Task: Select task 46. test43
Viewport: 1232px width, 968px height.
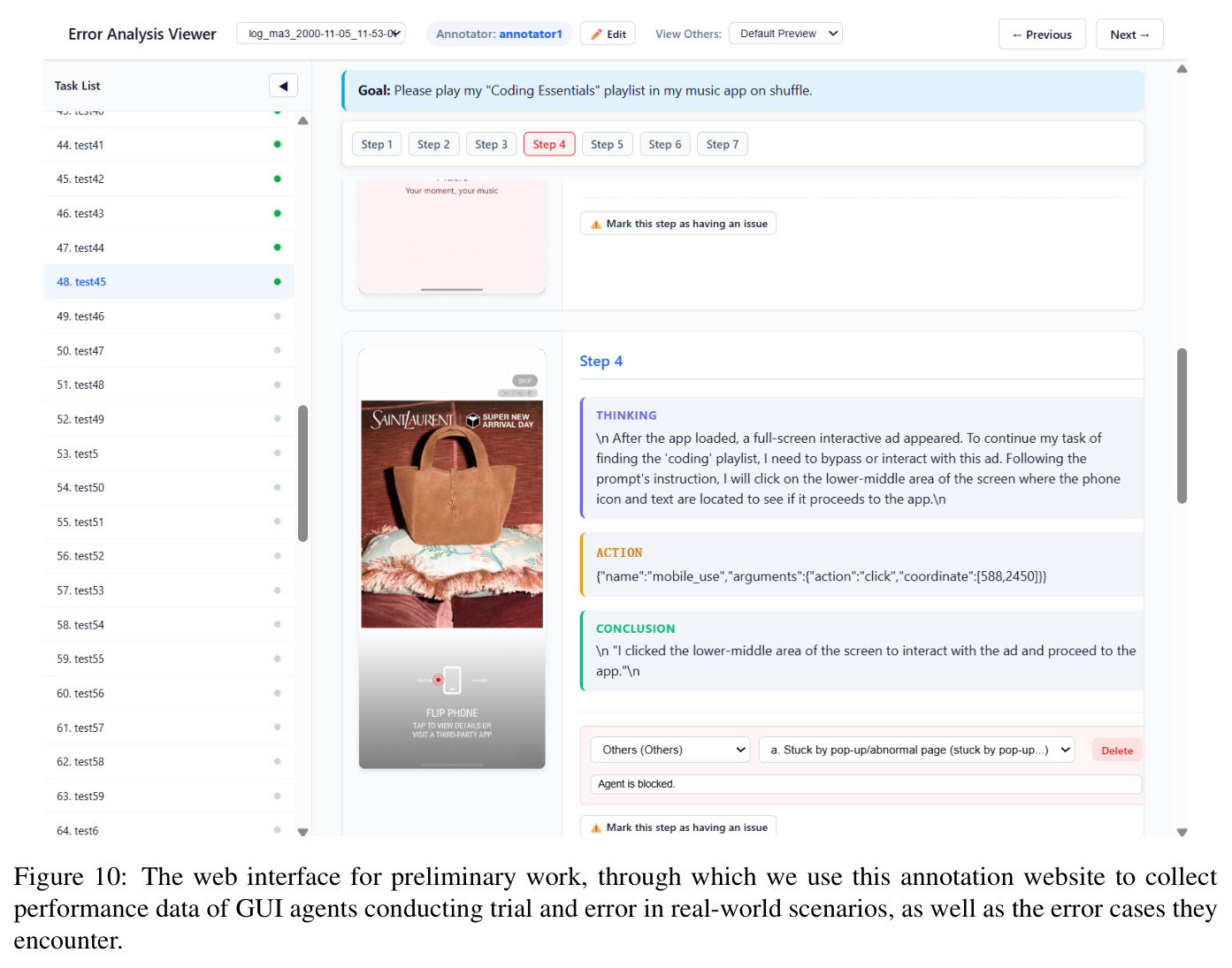Action: pyautogui.click(x=169, y=213)
